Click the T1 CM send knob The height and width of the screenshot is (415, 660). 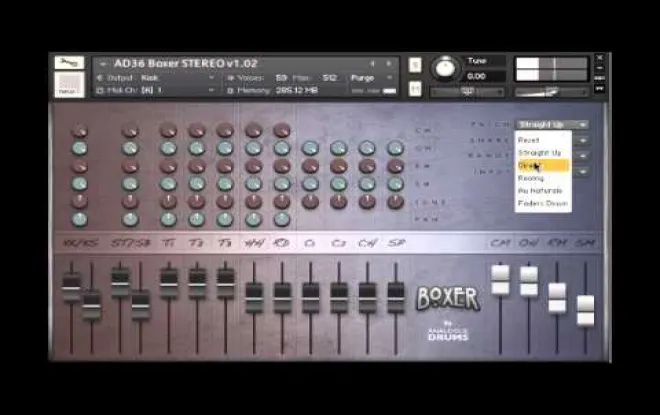tap(168, 130)
